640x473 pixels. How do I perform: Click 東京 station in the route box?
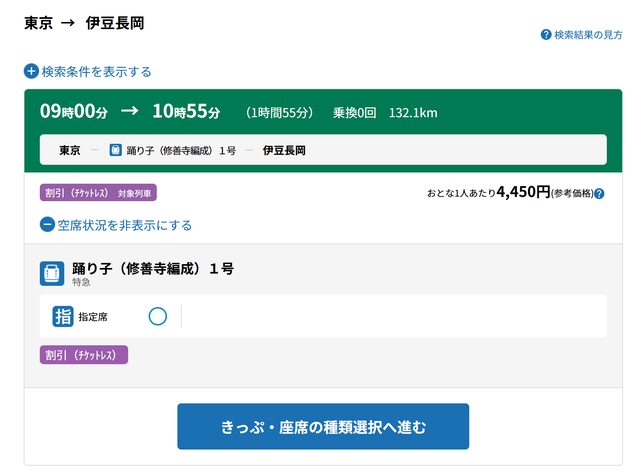70,150
